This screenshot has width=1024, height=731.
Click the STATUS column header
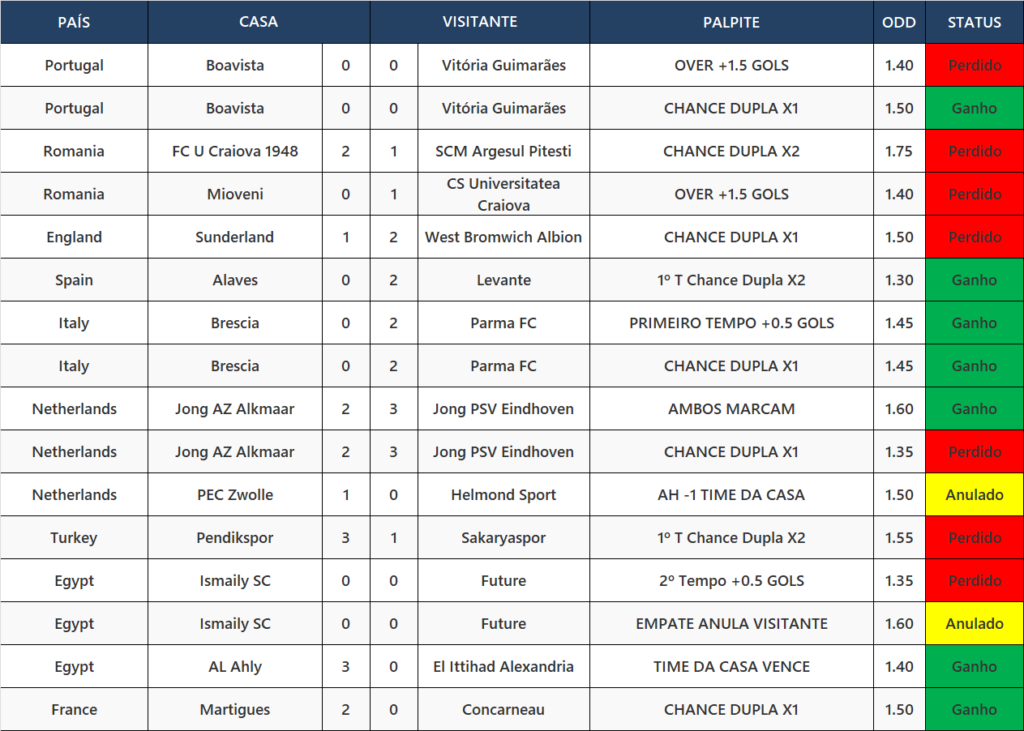pyautogui.click(x=974, y=22)
